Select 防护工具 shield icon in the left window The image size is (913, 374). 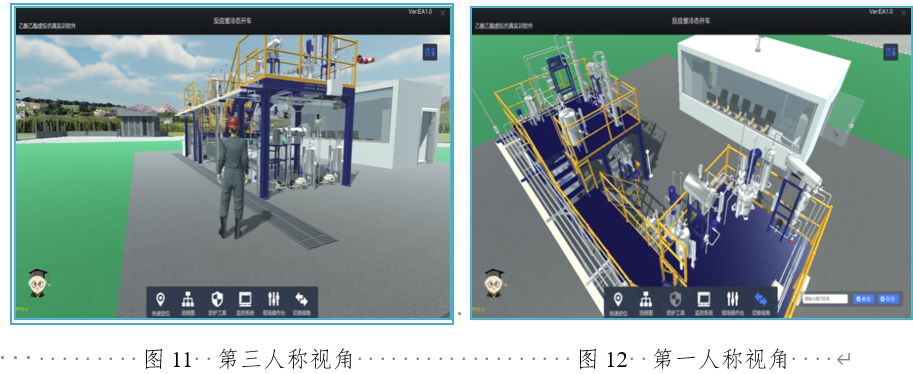point(216,303)
